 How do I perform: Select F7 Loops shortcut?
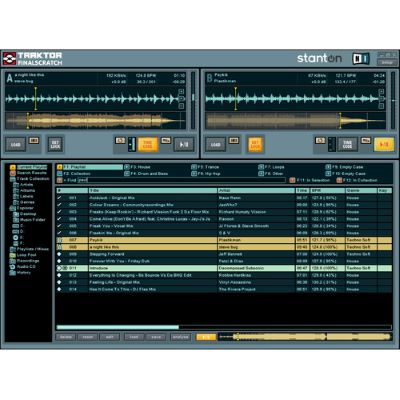[272, 167]
